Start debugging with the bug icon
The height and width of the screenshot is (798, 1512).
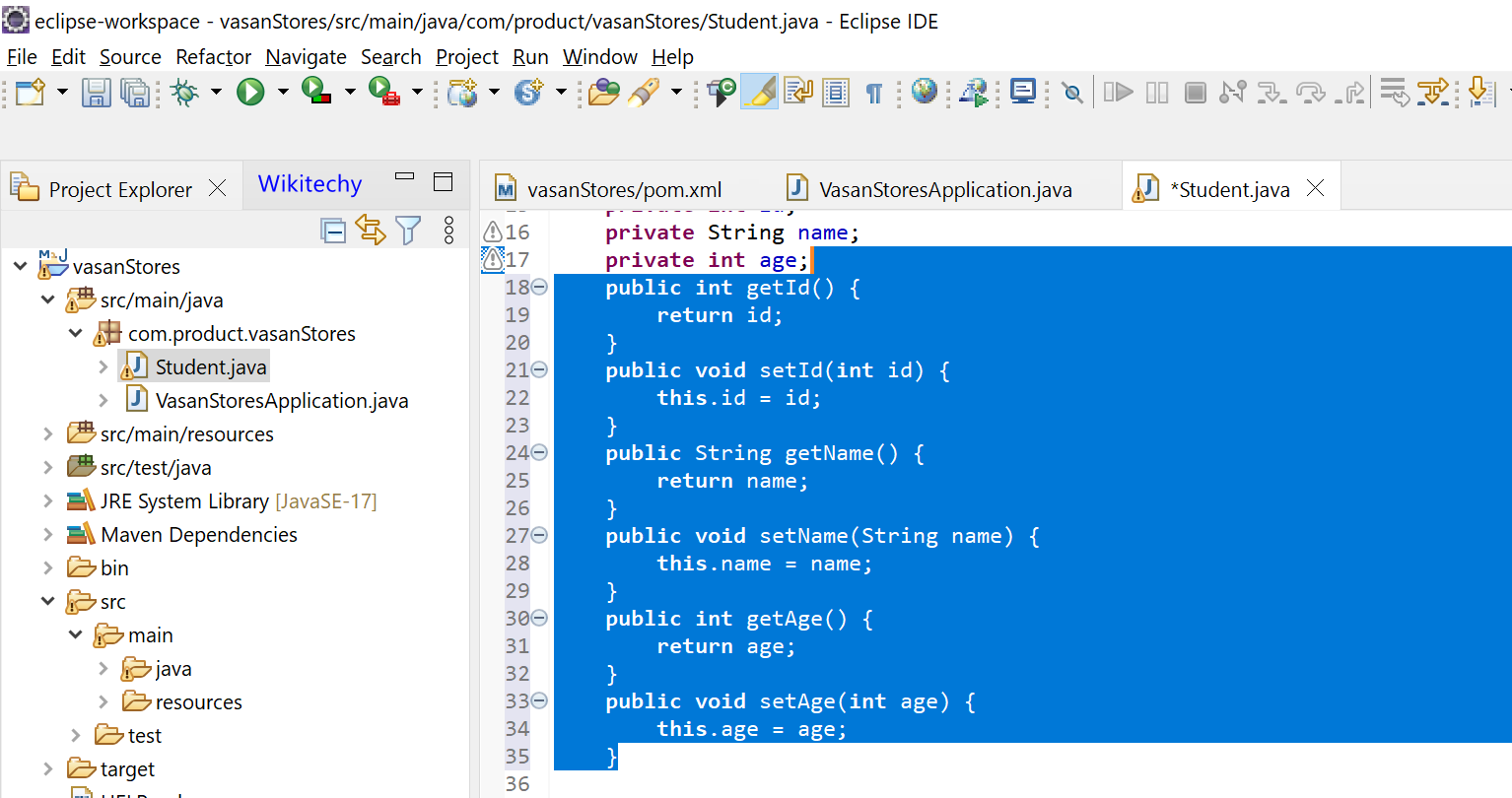184,93
